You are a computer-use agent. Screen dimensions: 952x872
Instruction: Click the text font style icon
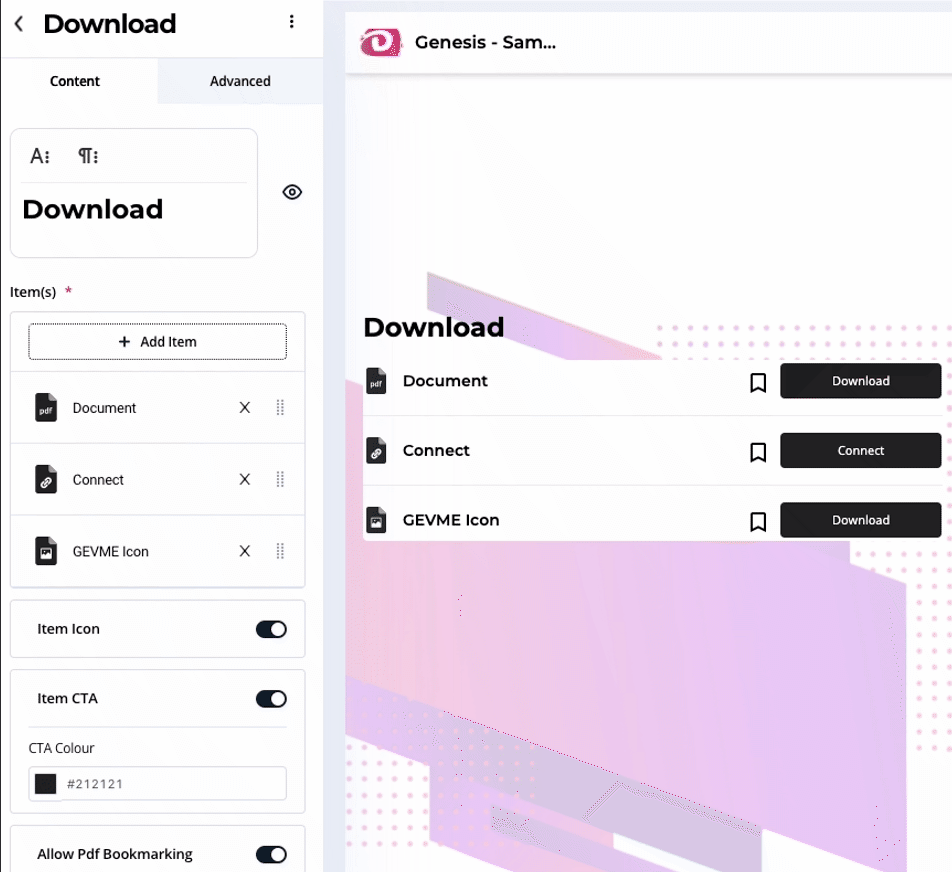40,156
